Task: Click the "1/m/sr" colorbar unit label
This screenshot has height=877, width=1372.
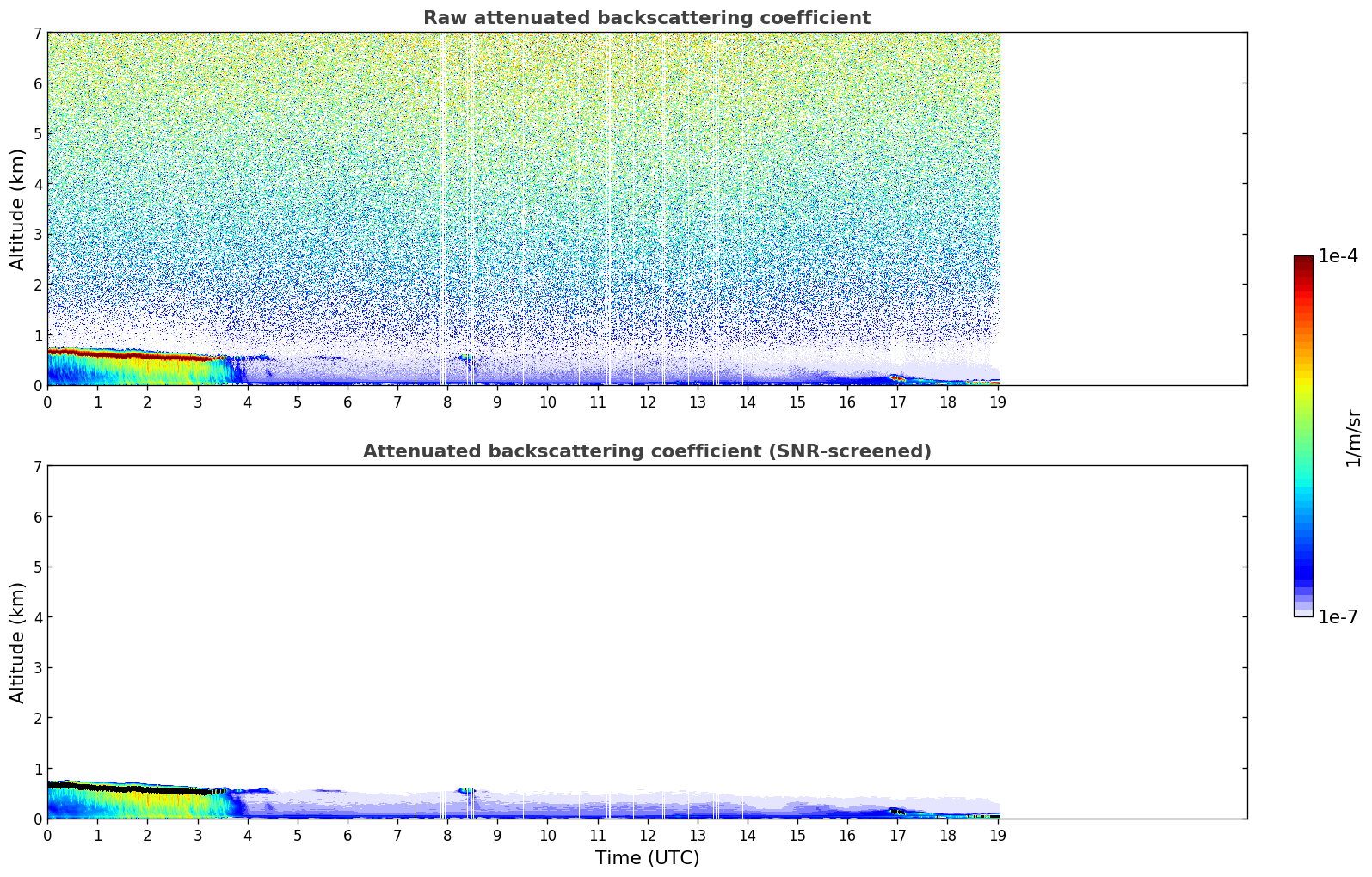Action: [x=1353, y=437]
